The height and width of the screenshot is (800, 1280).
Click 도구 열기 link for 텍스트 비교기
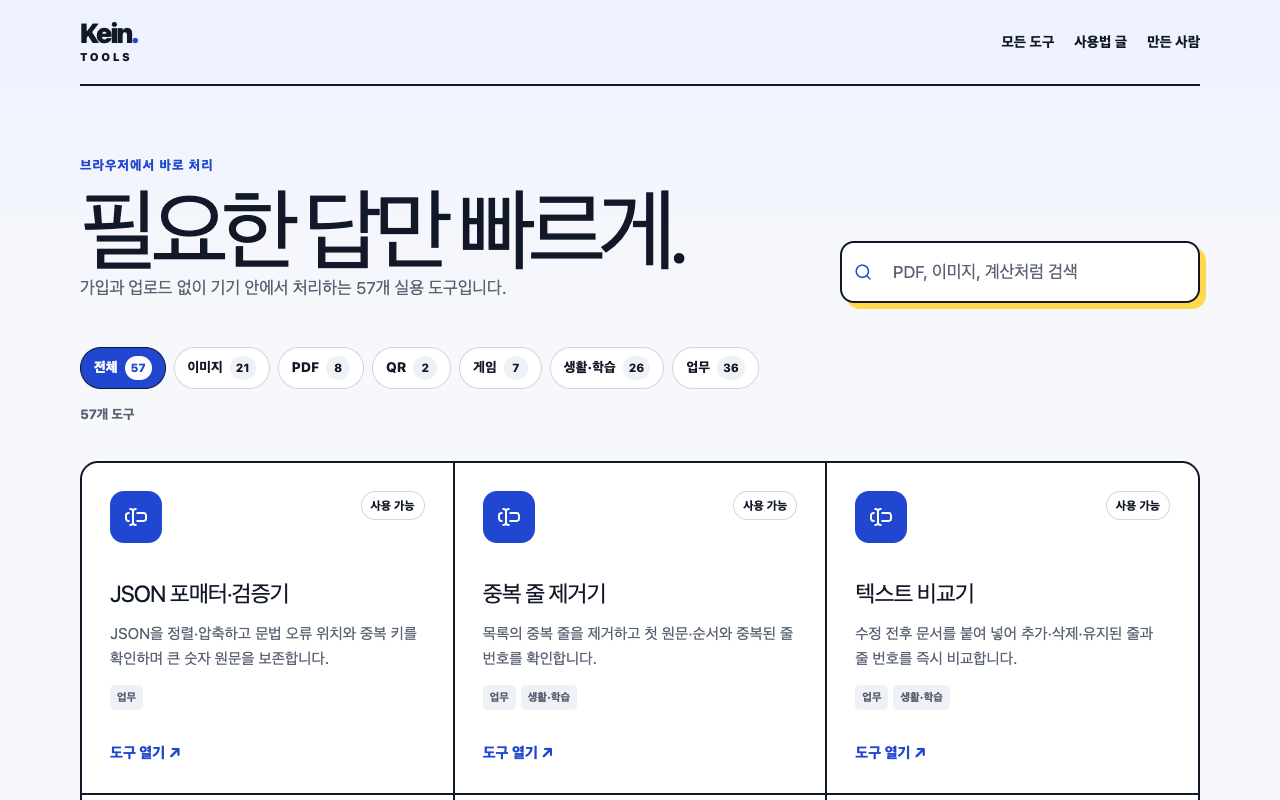[890, 752]
